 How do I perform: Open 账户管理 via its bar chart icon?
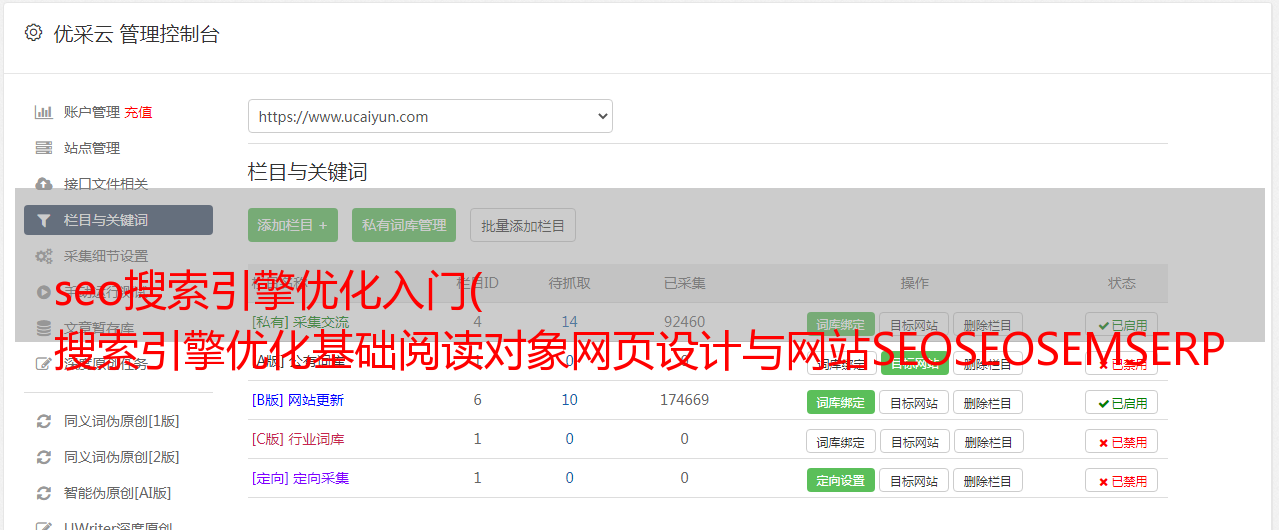[x=44, y=112]
